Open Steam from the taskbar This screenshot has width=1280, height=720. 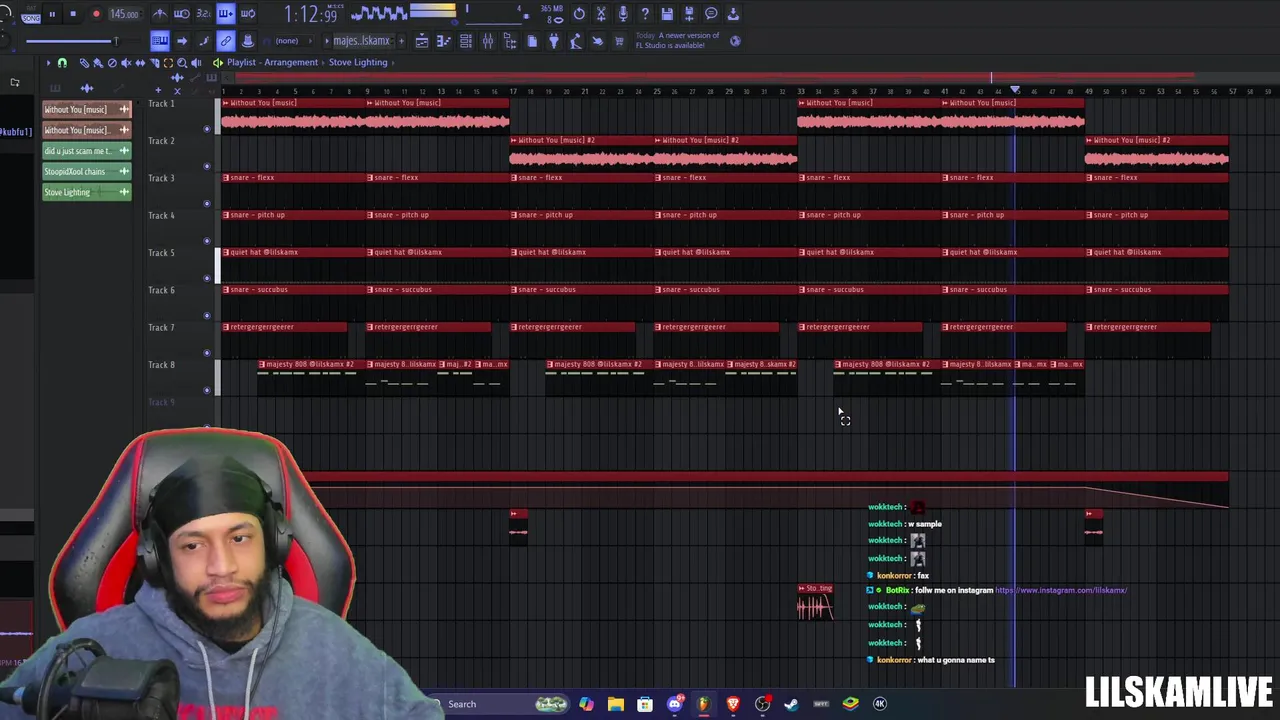(x=791, y=704)
